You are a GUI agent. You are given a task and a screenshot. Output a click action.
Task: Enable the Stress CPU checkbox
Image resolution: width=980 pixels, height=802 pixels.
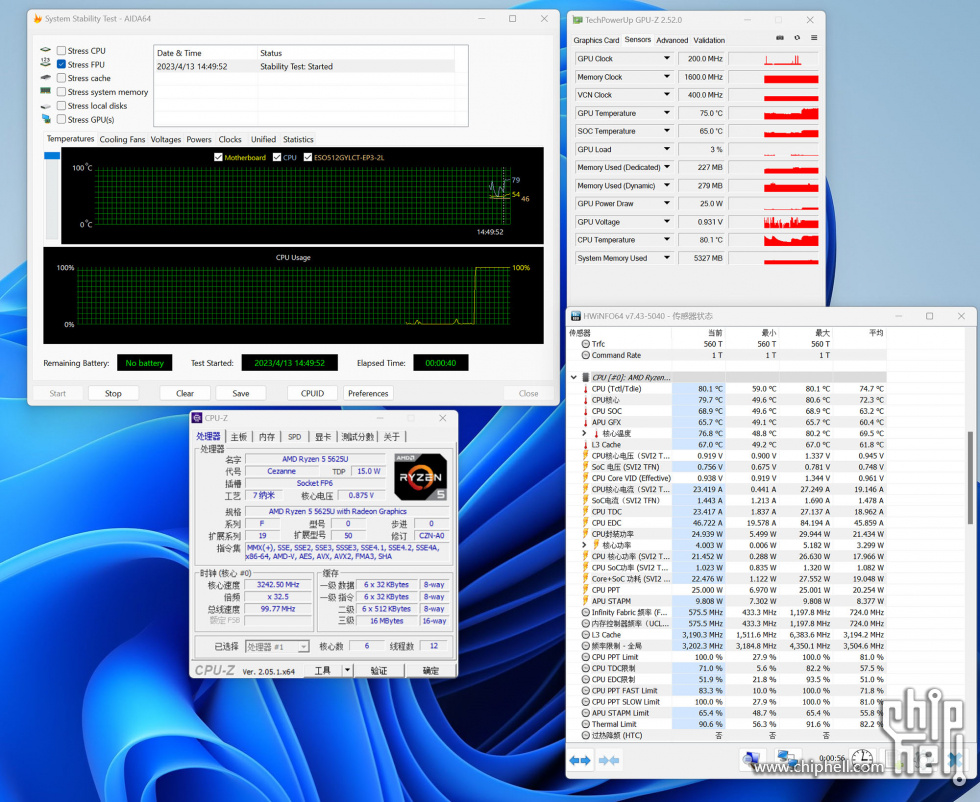click(x=61, y=51)
